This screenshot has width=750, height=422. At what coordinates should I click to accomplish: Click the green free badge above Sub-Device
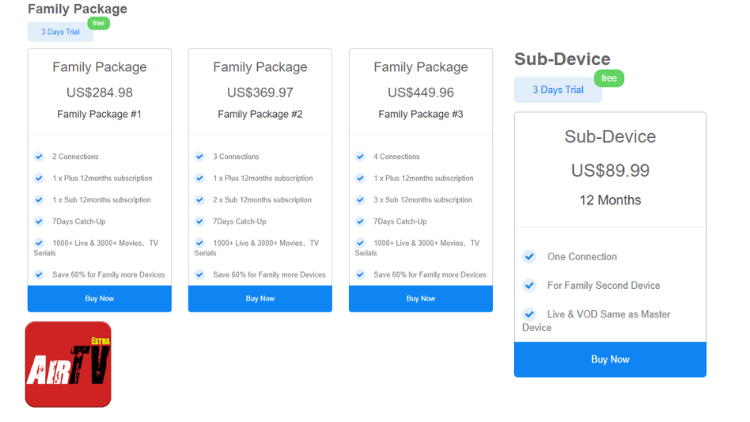tap(608, 78)
